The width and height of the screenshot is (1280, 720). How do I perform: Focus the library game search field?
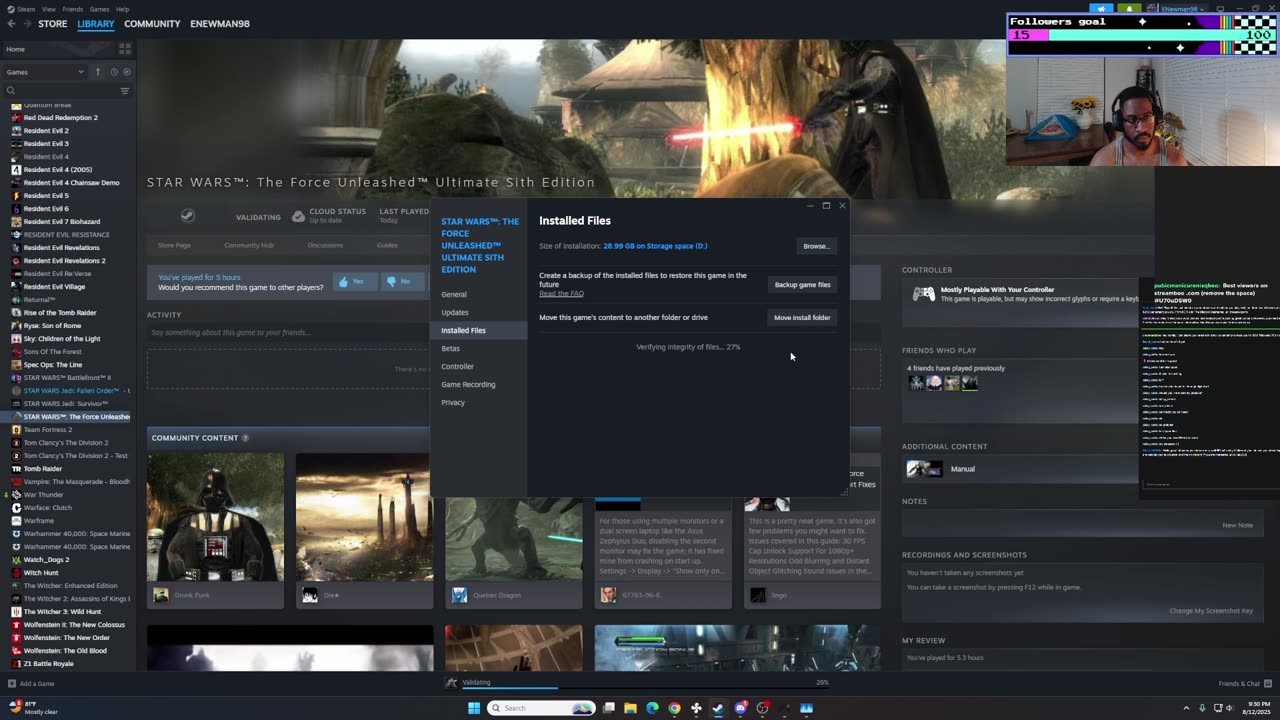coord(60,91)
